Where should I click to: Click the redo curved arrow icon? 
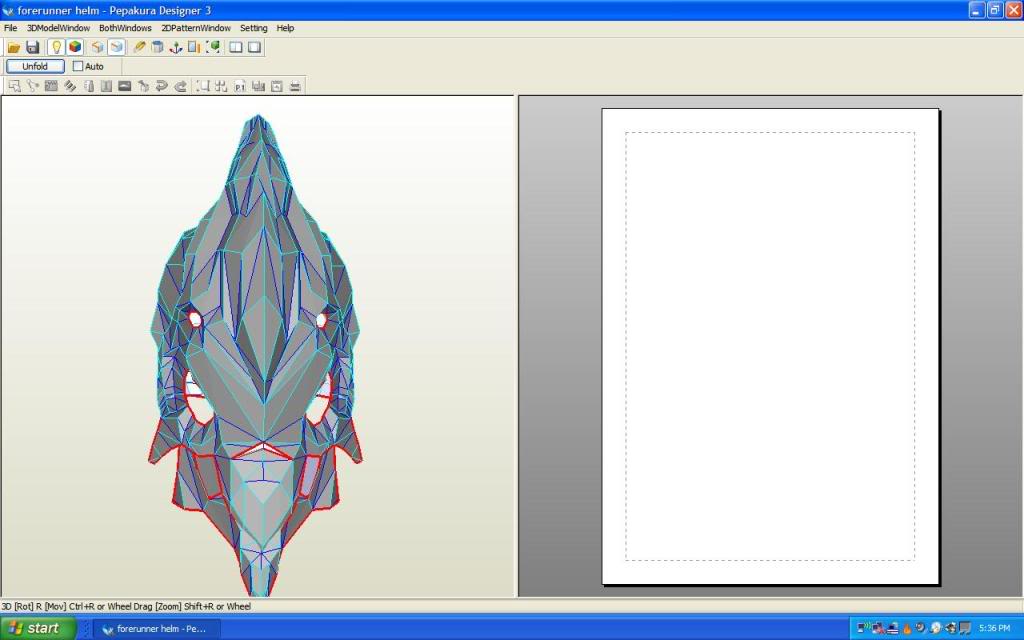click(x=180, y=86)
